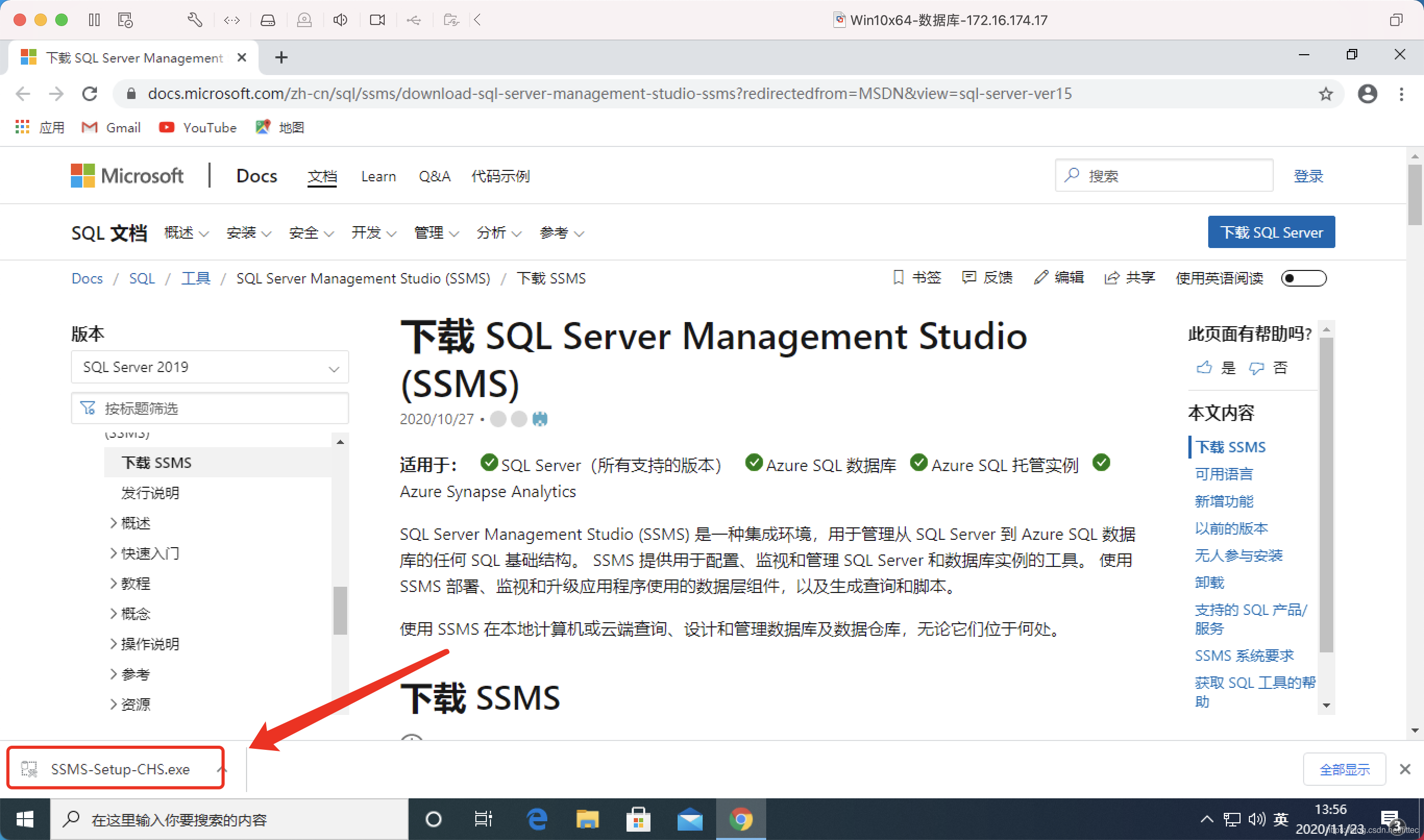The height and width of the screenshot is (840, 1424).
Task: Click the Windows Start button
Action: [x=25, y=819]
